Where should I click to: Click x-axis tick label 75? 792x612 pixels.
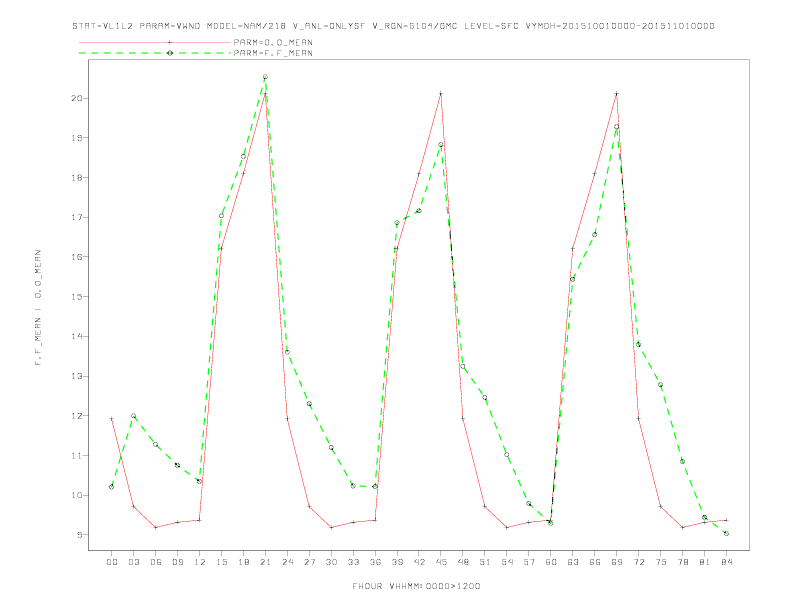click(661, 562)
